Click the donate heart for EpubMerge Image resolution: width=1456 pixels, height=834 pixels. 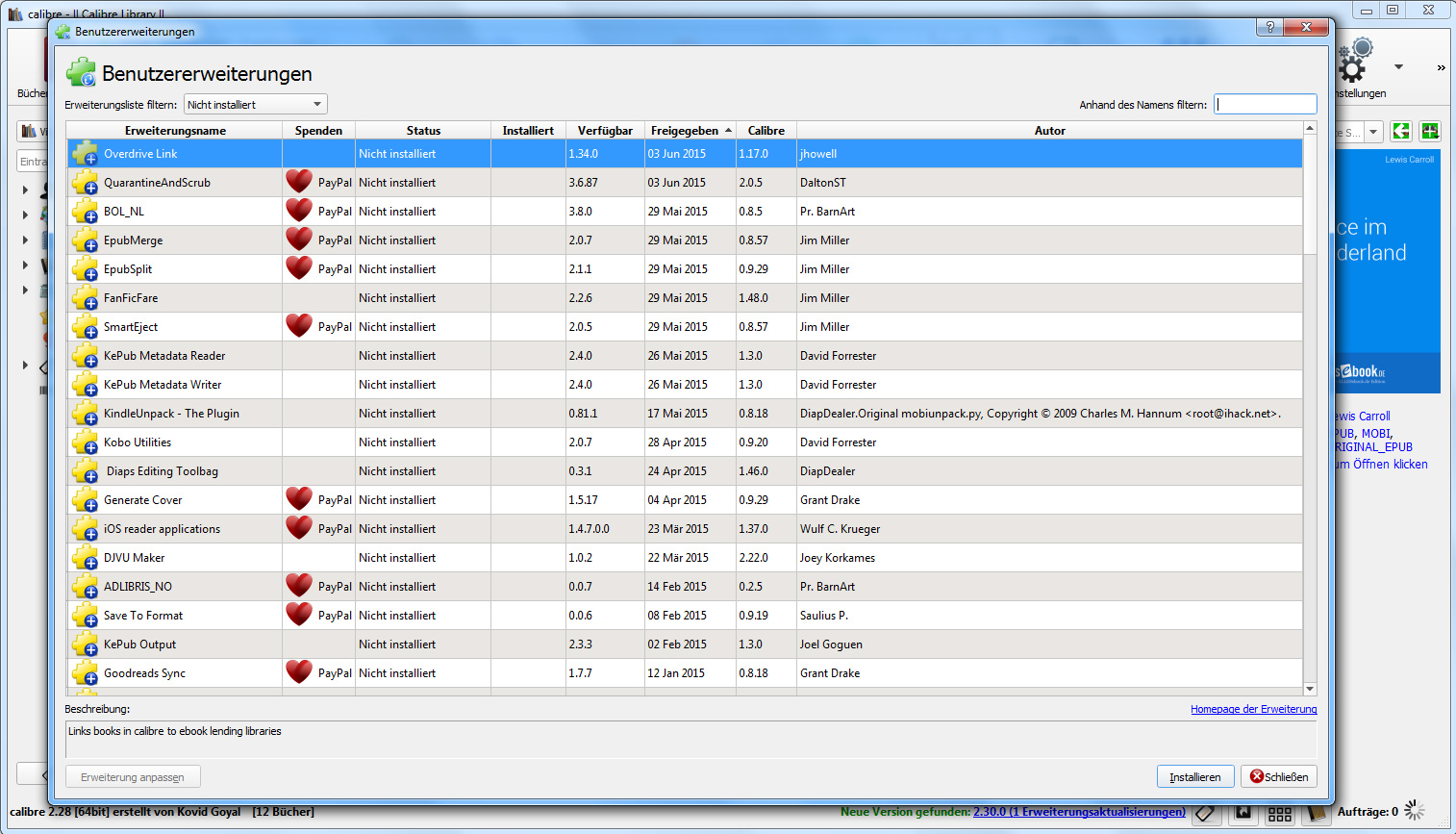click(x=299, y=239)
